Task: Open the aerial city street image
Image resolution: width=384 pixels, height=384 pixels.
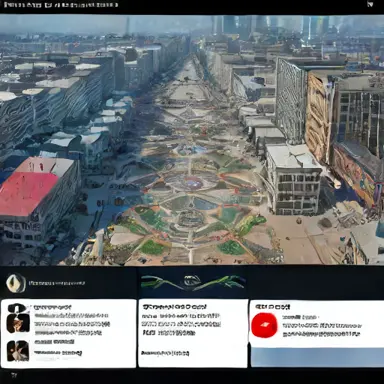Action: [192, 140]
